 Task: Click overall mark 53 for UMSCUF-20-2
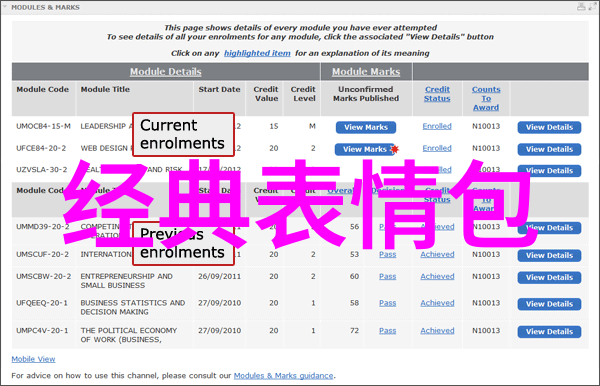coord(354,254)
